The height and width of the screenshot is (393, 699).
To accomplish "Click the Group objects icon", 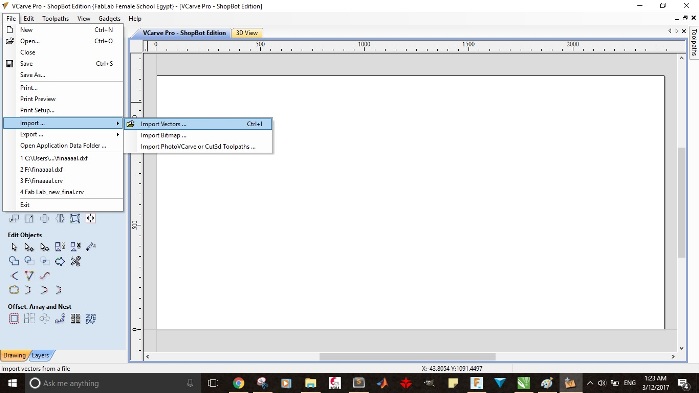I will click(60, 247).
